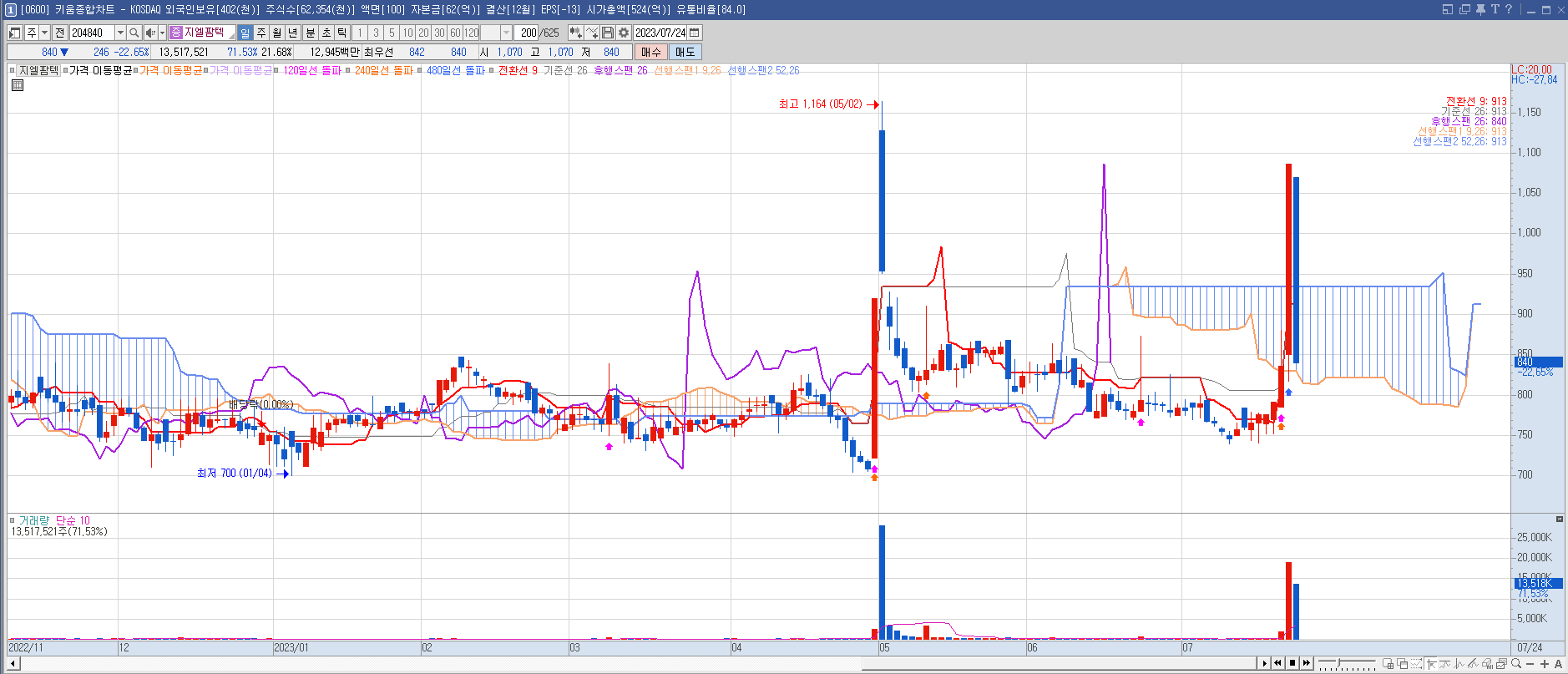
Task: Click the T font icon in title bar
Action: point(1495,9)
